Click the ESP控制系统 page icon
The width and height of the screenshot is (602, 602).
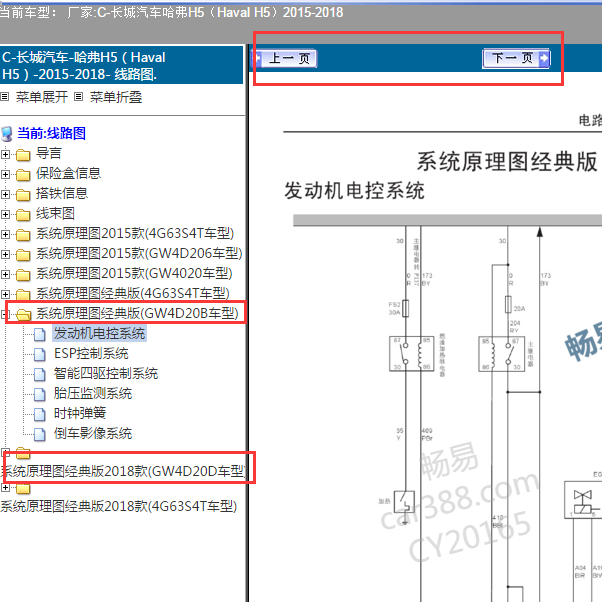tap(40, 354)
